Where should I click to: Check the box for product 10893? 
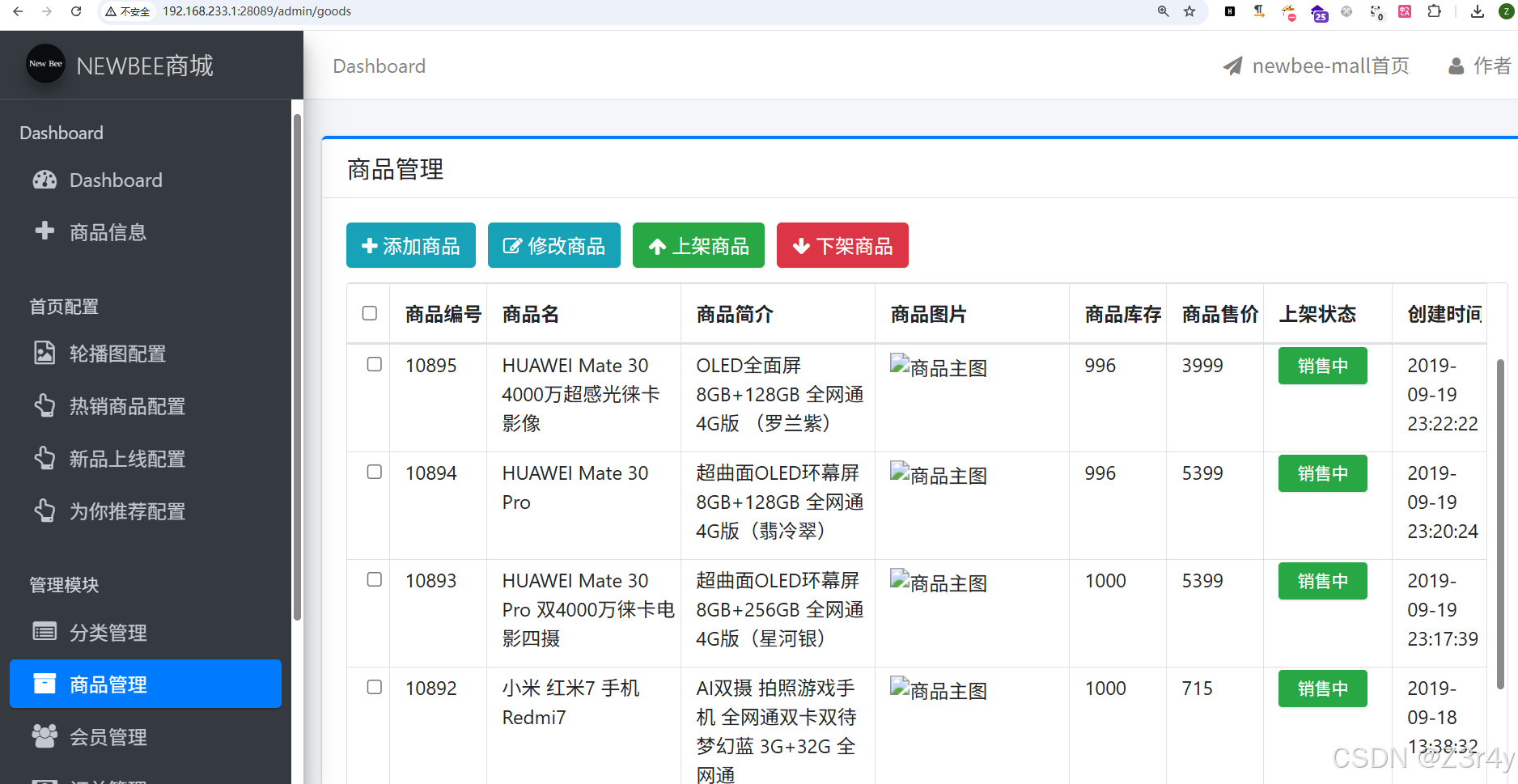[x=375, y=579]
